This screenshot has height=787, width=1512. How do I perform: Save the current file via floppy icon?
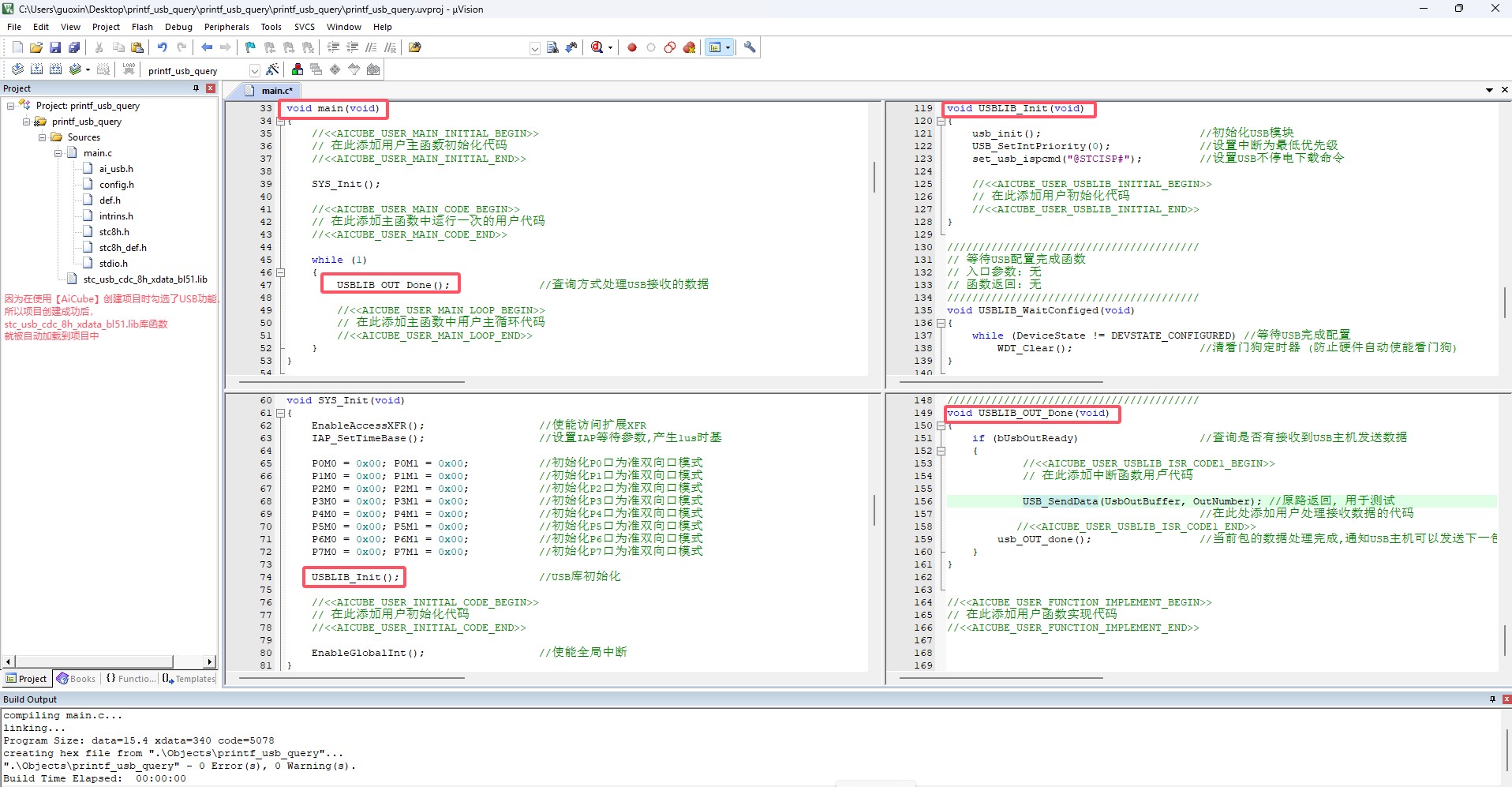[x=55, y=47]
